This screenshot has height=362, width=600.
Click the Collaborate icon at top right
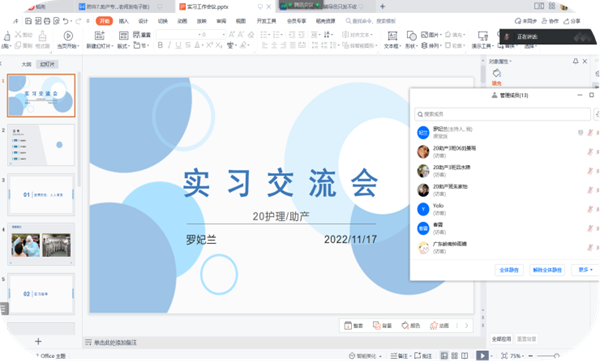tap(545, 21)
